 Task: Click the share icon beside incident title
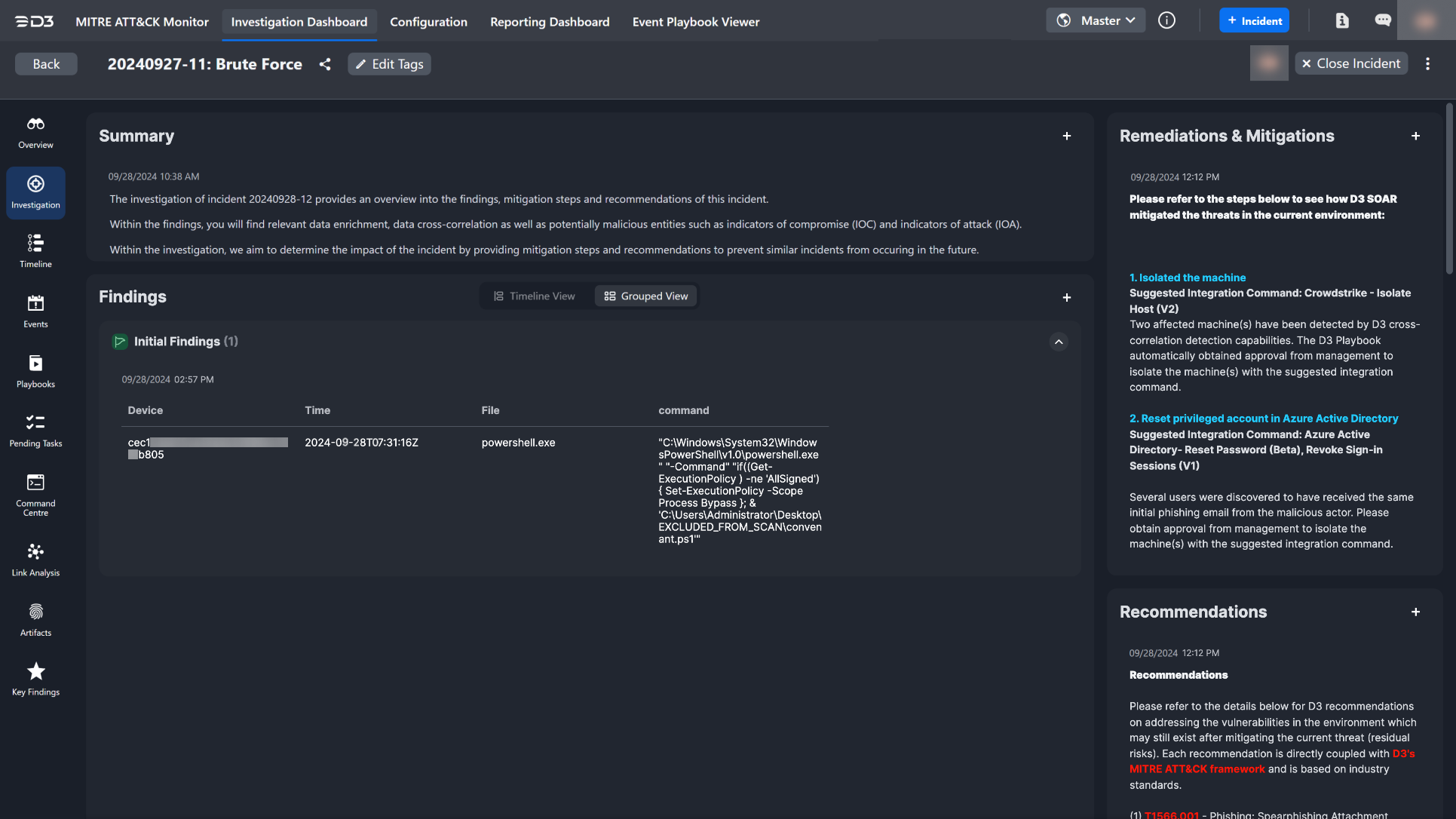pos(325,64)
